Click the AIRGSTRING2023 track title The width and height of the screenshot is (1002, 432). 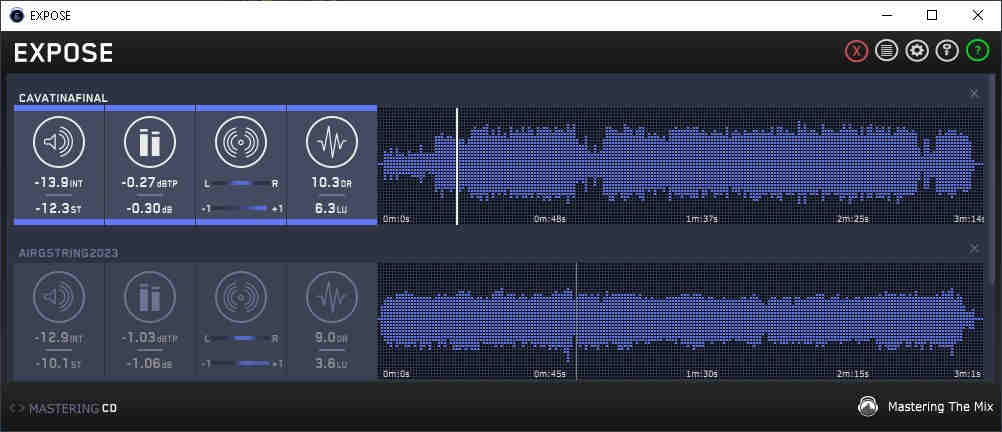[68, 253]
